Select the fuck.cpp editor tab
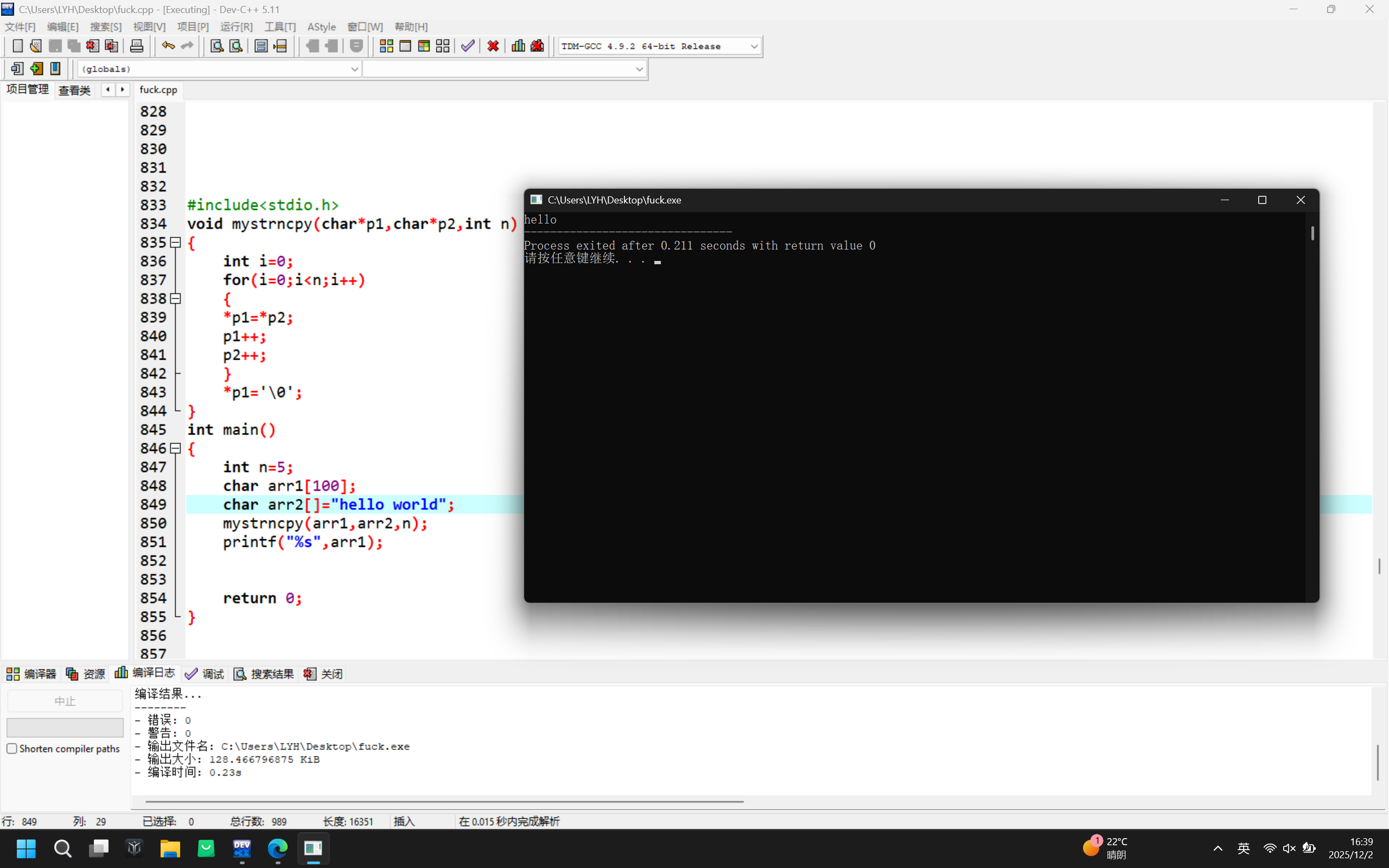1389x868 pixels. (158, 90)
